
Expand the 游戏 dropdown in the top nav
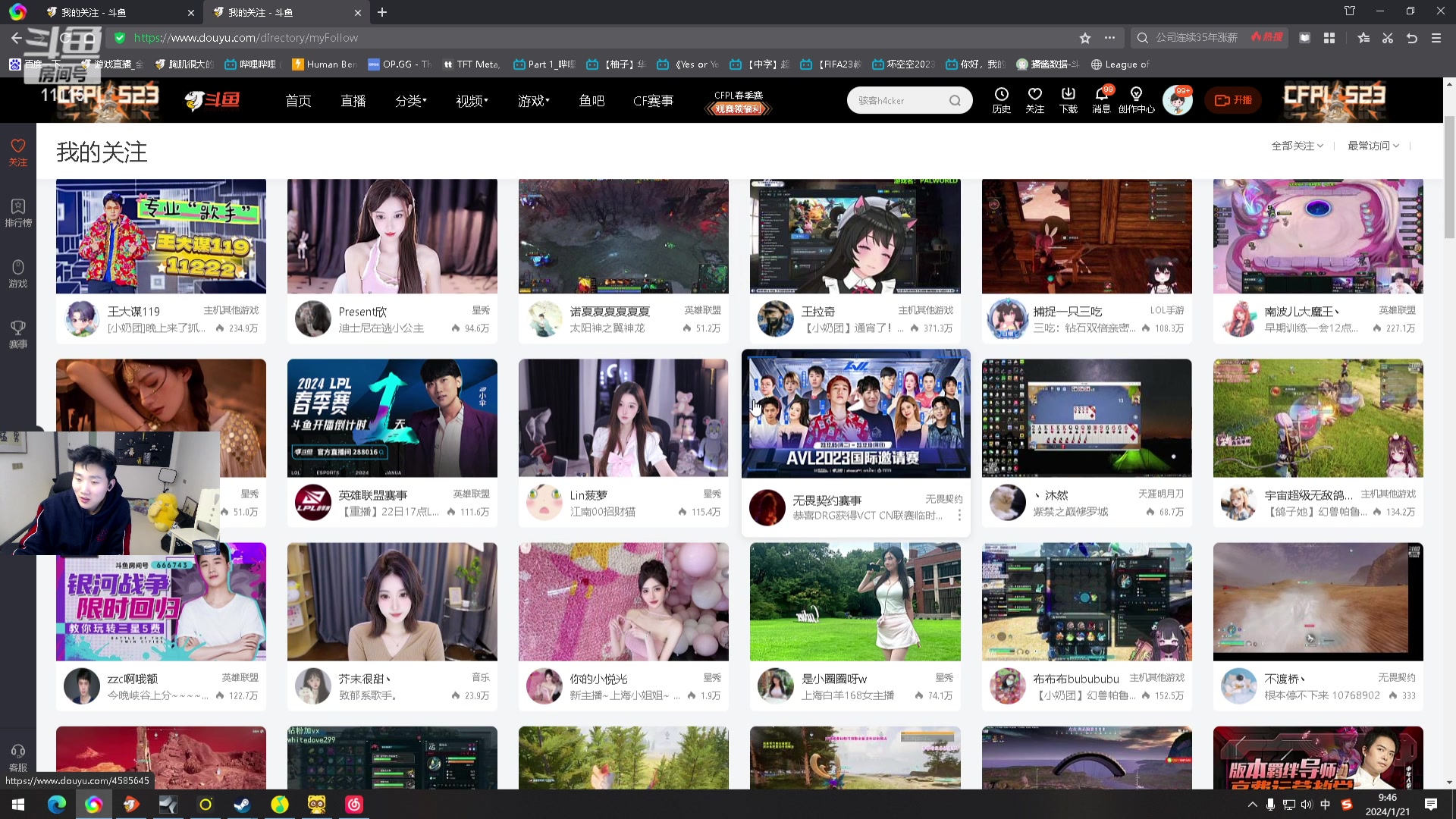pos(533,100)
